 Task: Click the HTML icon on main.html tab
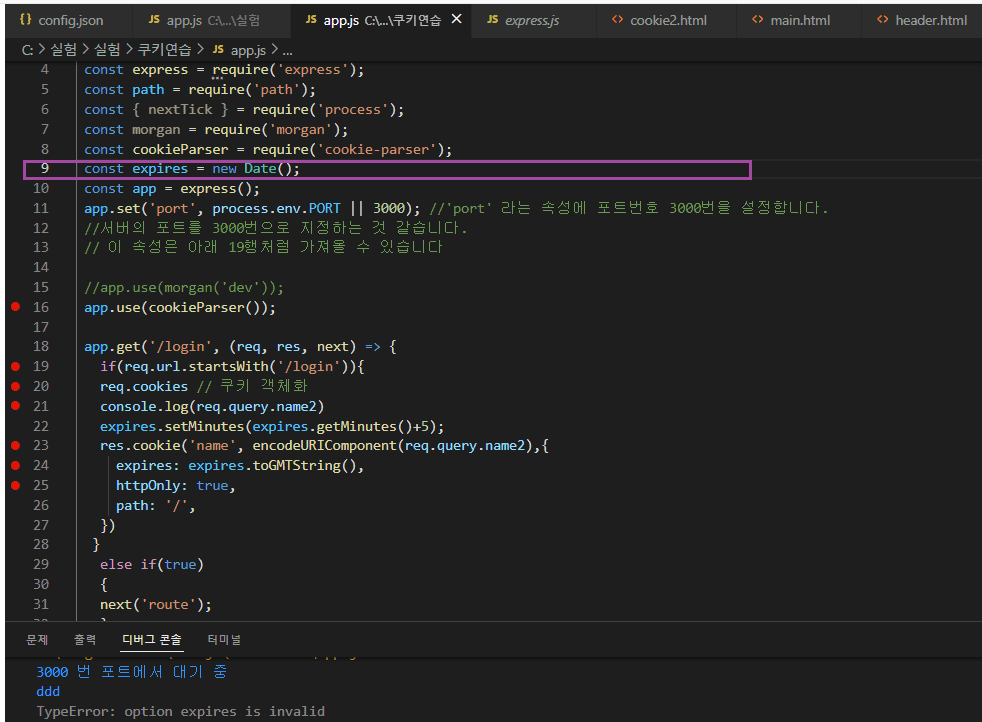pos(757,20)
